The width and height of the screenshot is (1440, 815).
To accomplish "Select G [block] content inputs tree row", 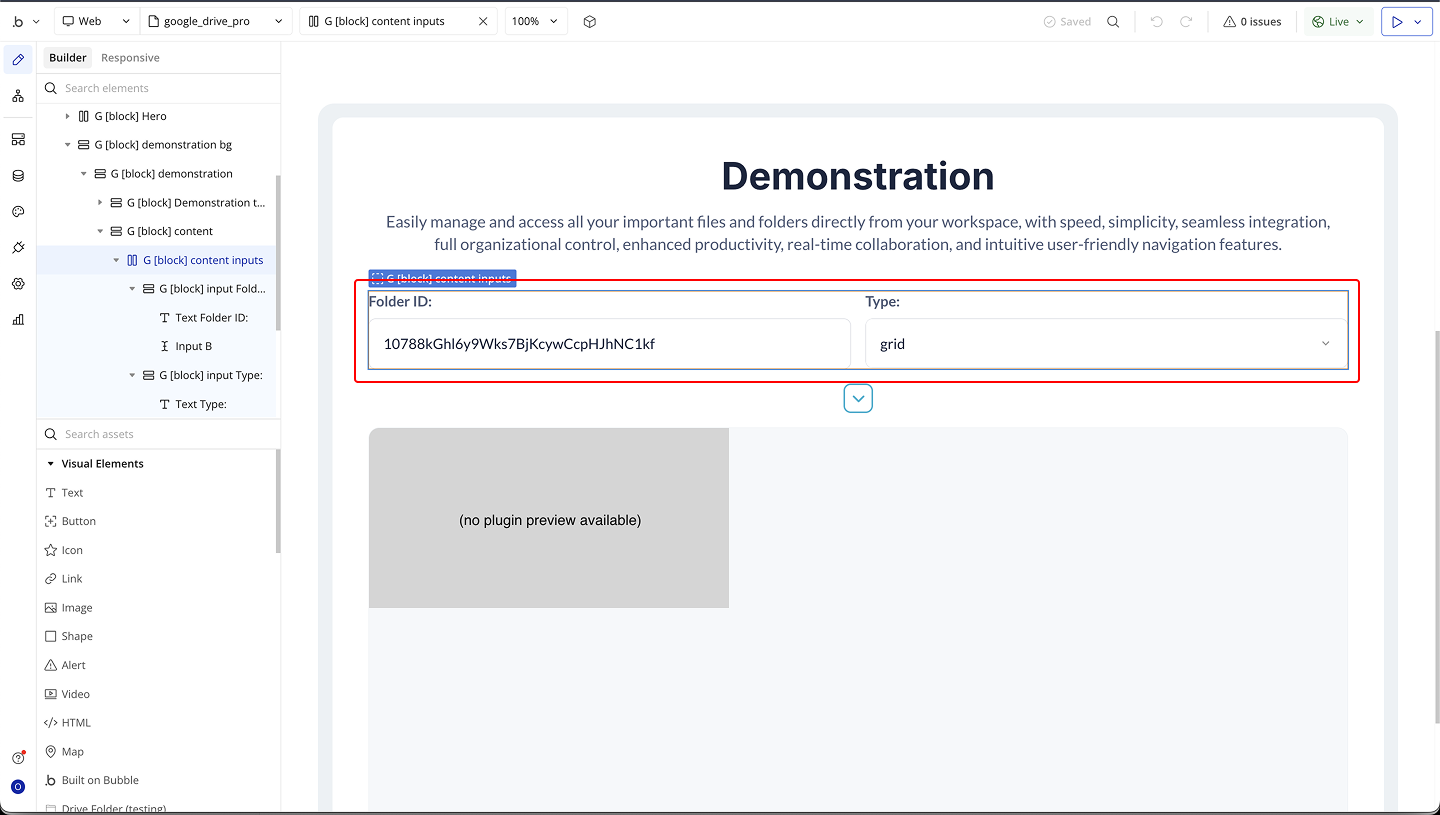I will click(157, 260).
